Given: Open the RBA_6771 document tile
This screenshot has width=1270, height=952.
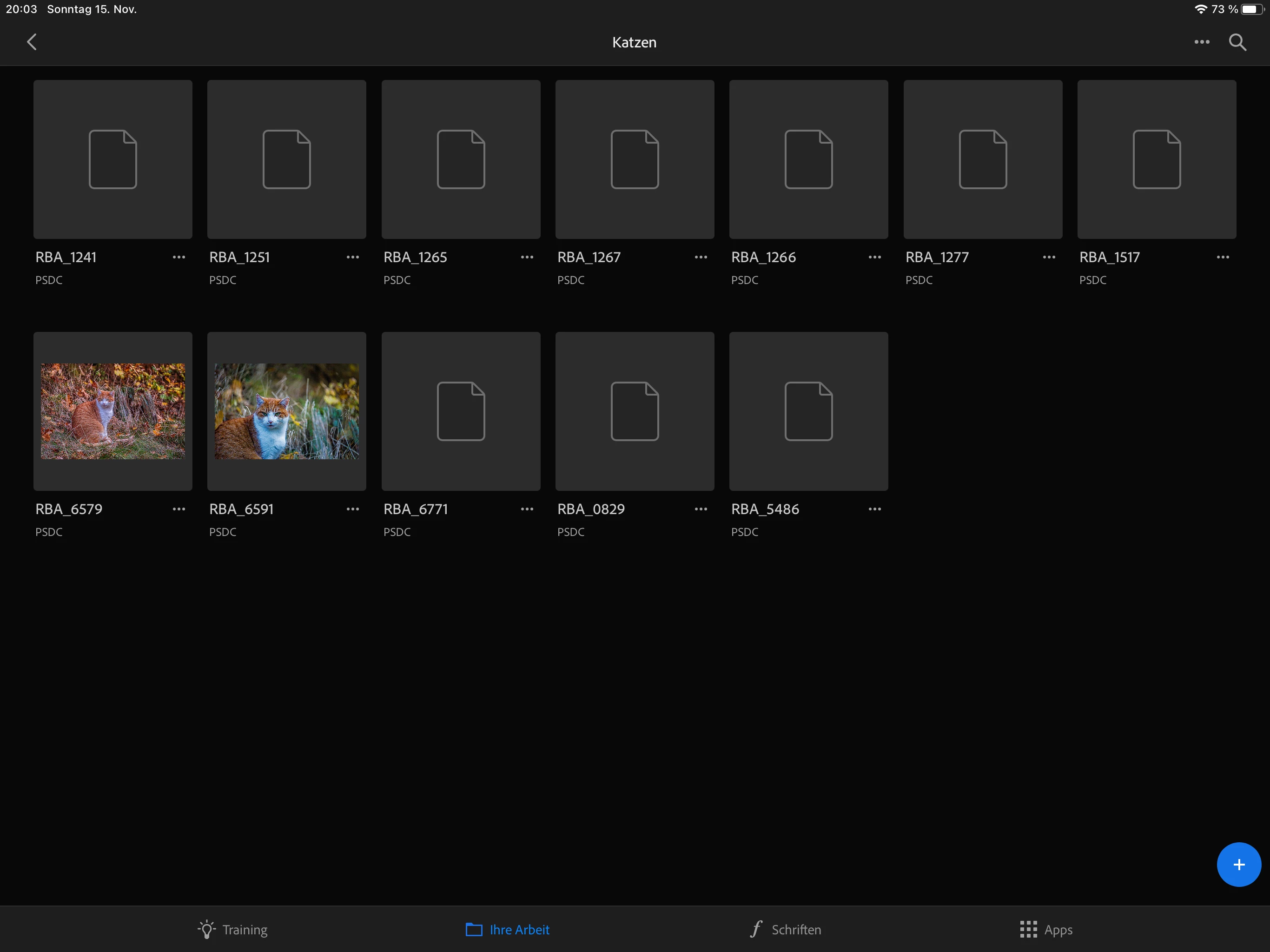Looking at the screenshot, I should [x=461, y=411].
